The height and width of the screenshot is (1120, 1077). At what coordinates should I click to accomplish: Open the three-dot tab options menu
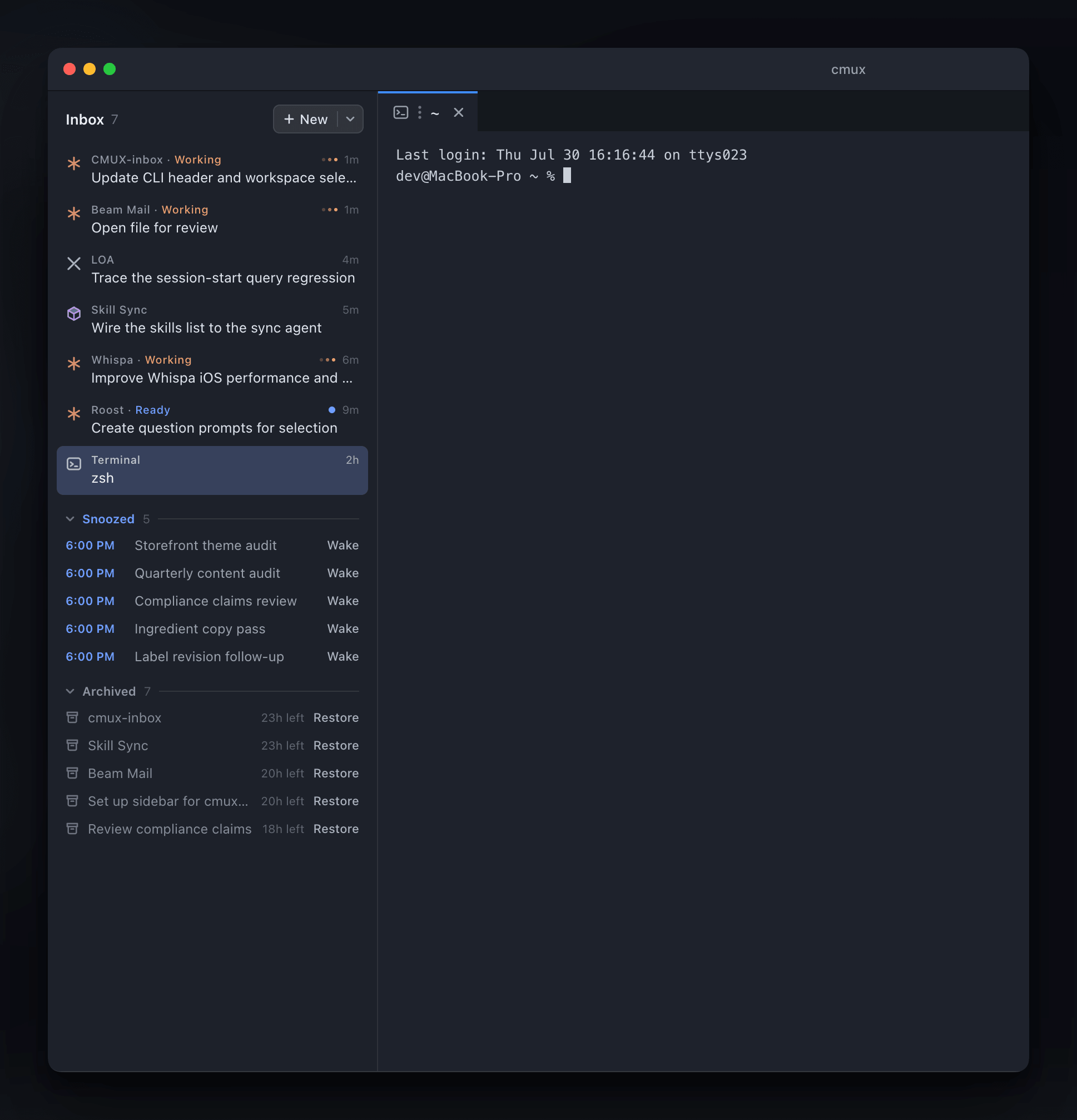click(419, 112)
